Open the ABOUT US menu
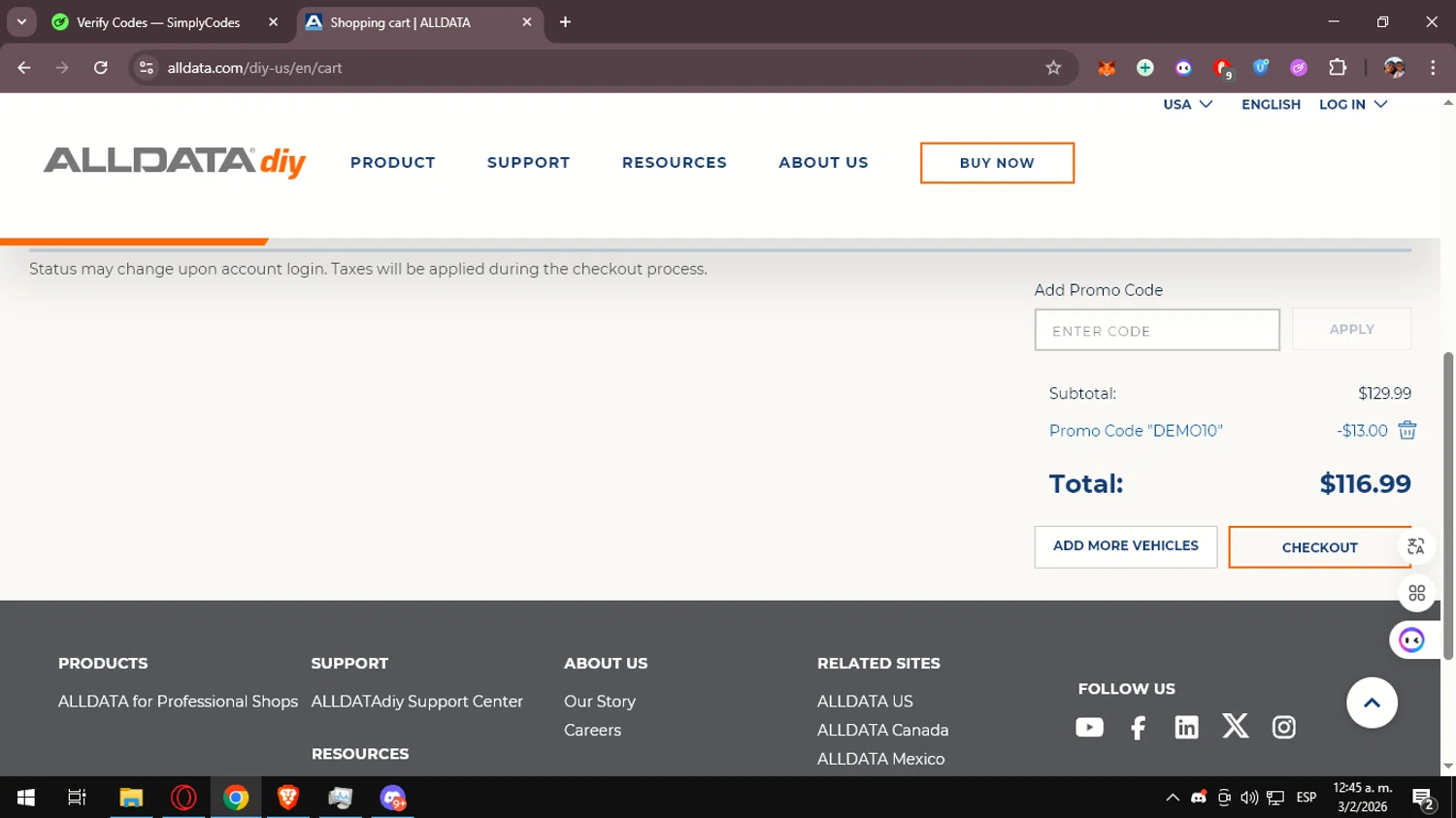This screenshot has height=818, width=1456. 823,162
